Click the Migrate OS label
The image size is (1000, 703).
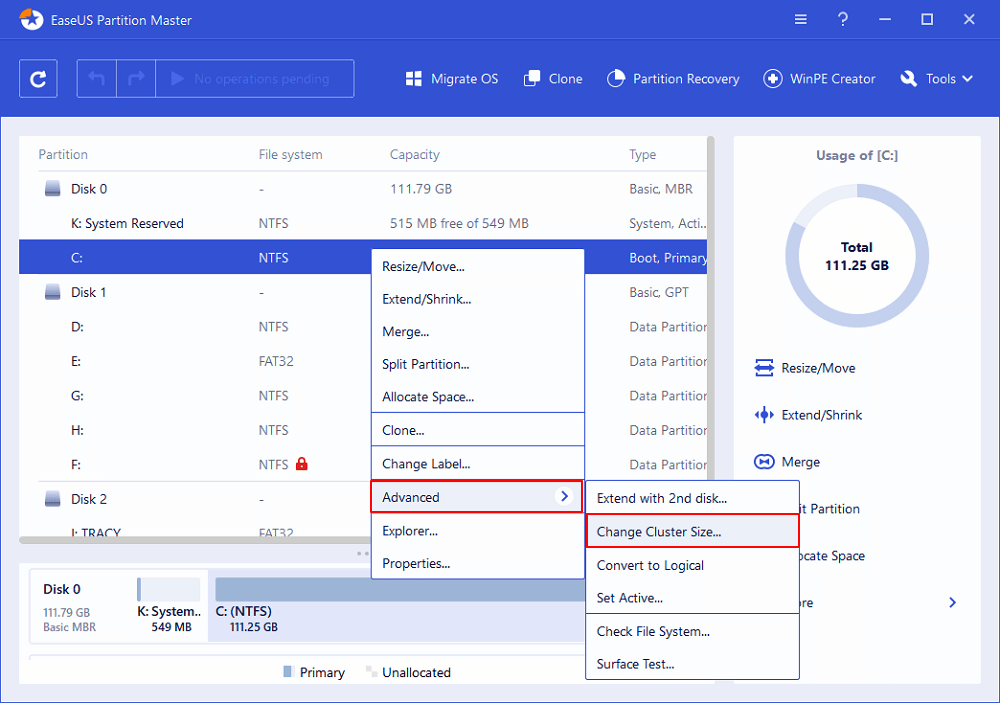coord(464,79)
